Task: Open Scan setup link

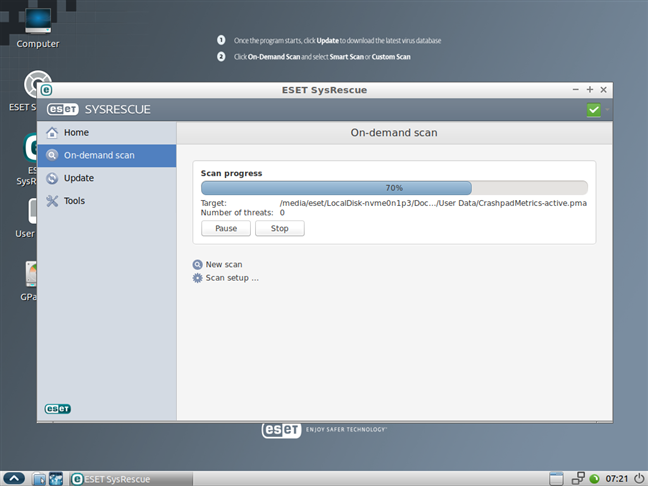Action: [232, 278]
